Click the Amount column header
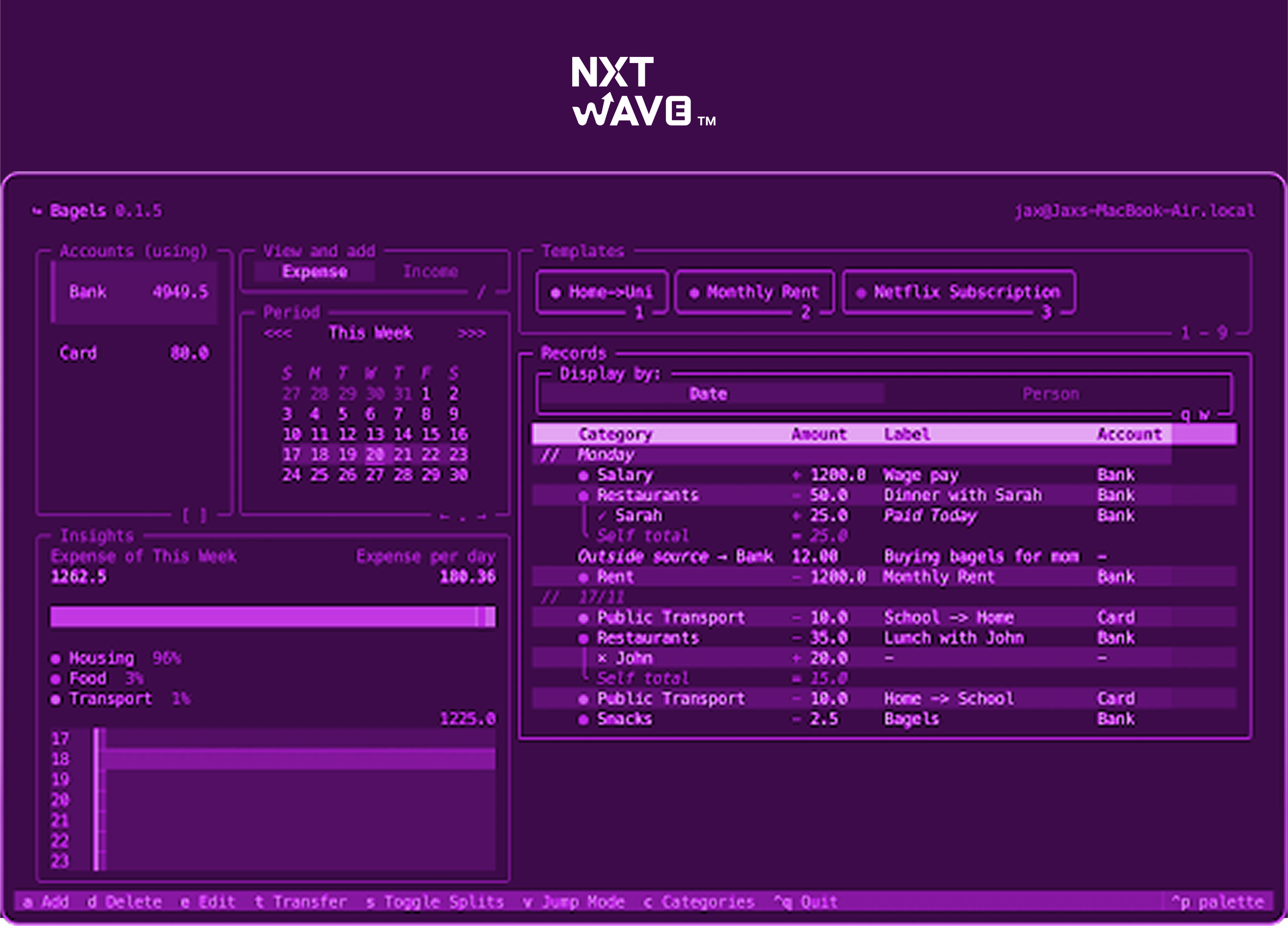The width and height of the screenshot is (1288, 926). point(820,435)
